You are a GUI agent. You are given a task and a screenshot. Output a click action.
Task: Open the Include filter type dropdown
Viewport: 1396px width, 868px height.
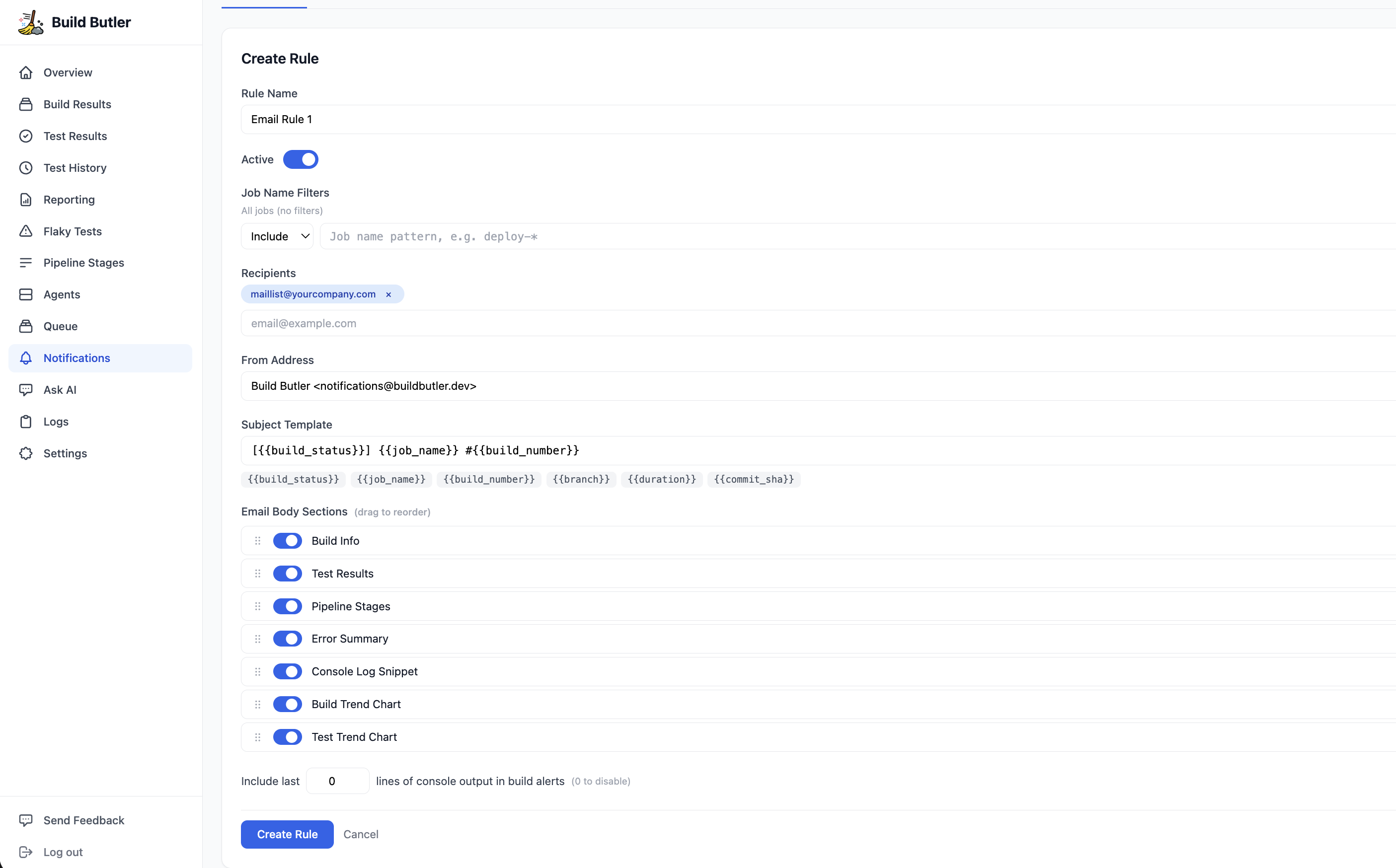[277, 236]
